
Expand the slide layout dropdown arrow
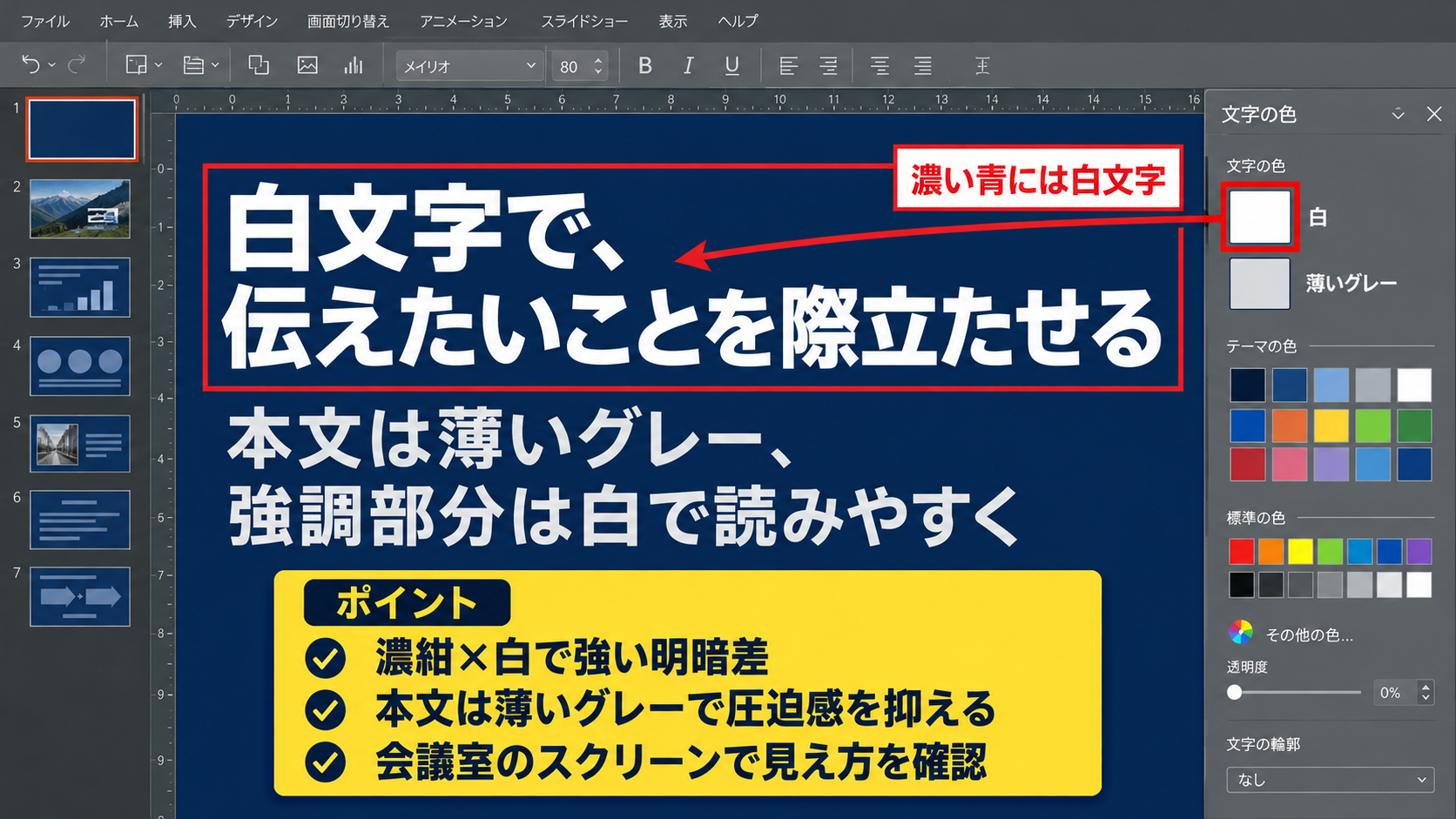point(158,65)
